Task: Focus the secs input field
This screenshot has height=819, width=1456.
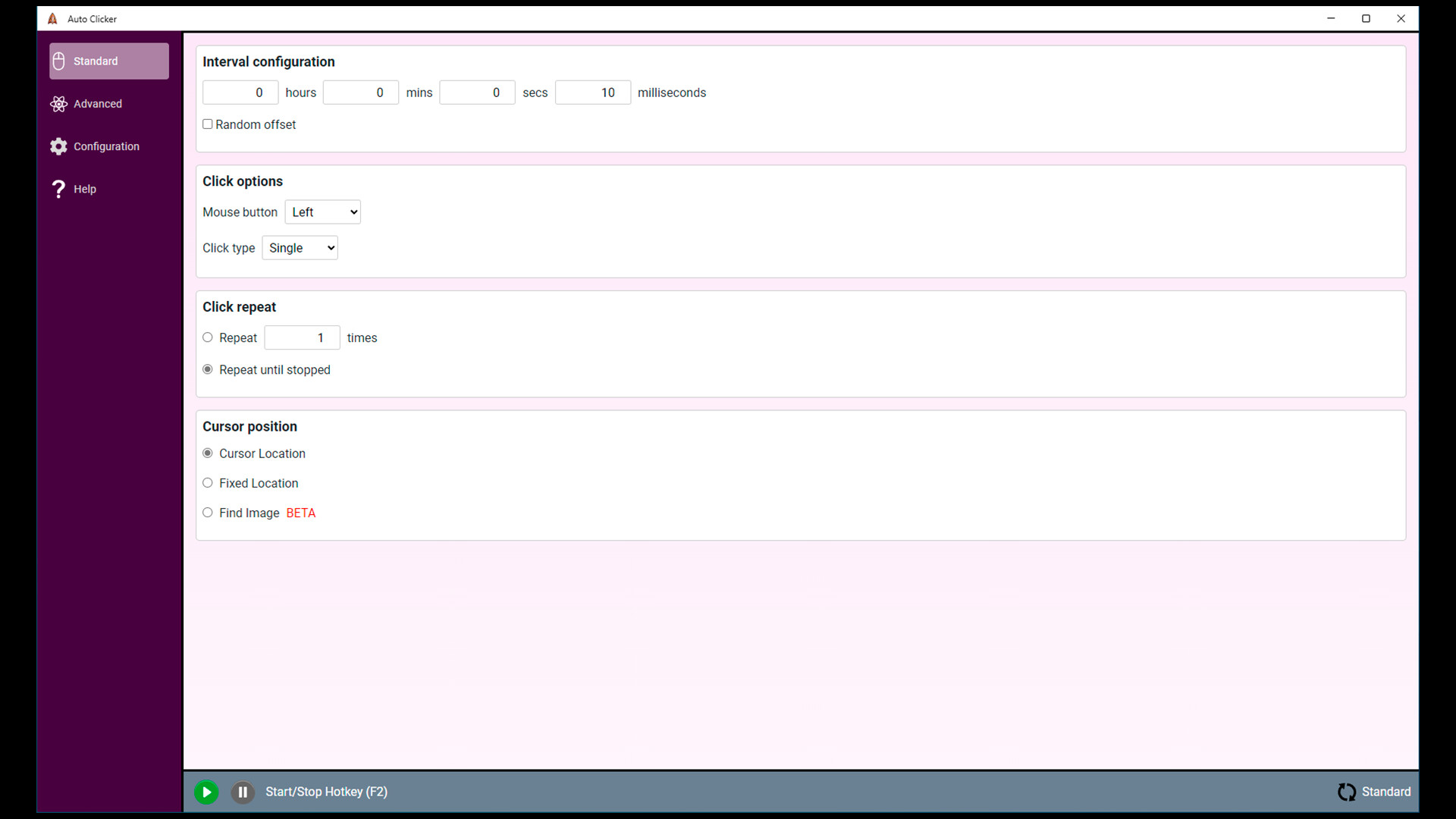Action: coord(477,93)
